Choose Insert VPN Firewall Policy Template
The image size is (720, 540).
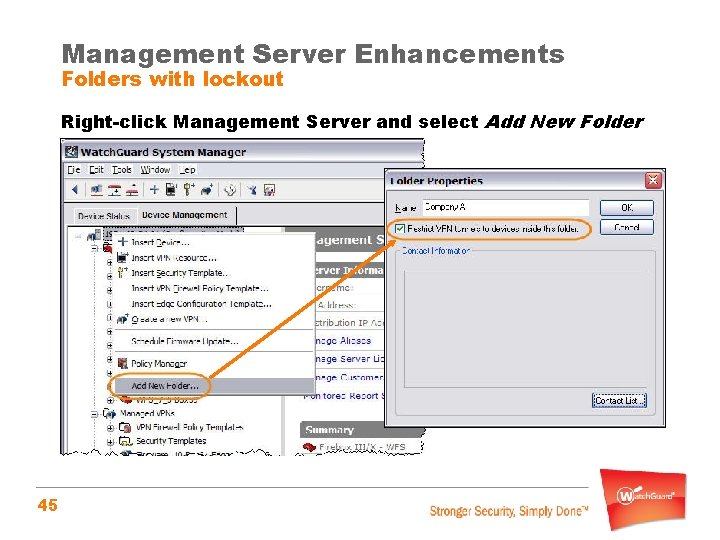coord(214,288)
